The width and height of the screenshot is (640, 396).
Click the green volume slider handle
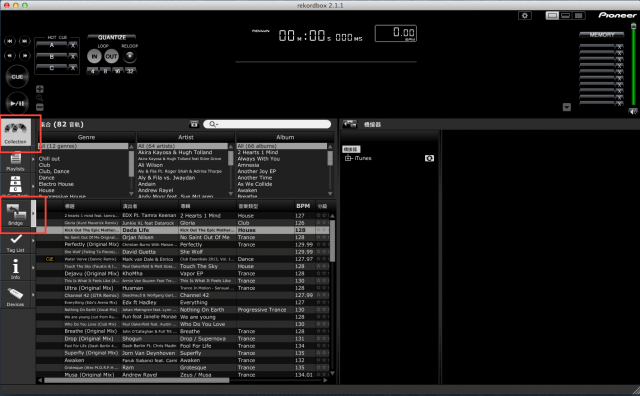coord(633,26)
